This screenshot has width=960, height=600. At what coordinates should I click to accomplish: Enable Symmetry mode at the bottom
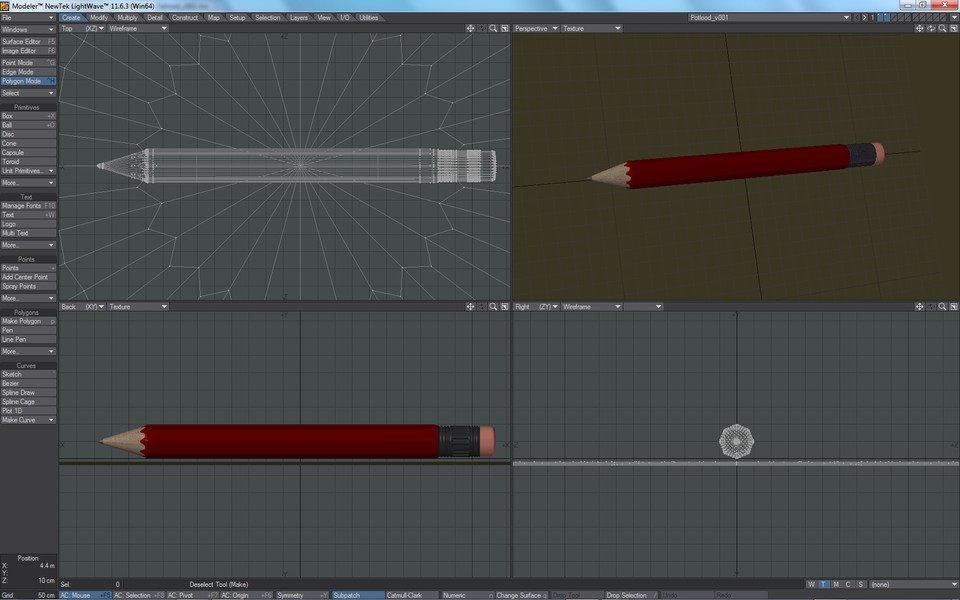[x=291, y=594]
